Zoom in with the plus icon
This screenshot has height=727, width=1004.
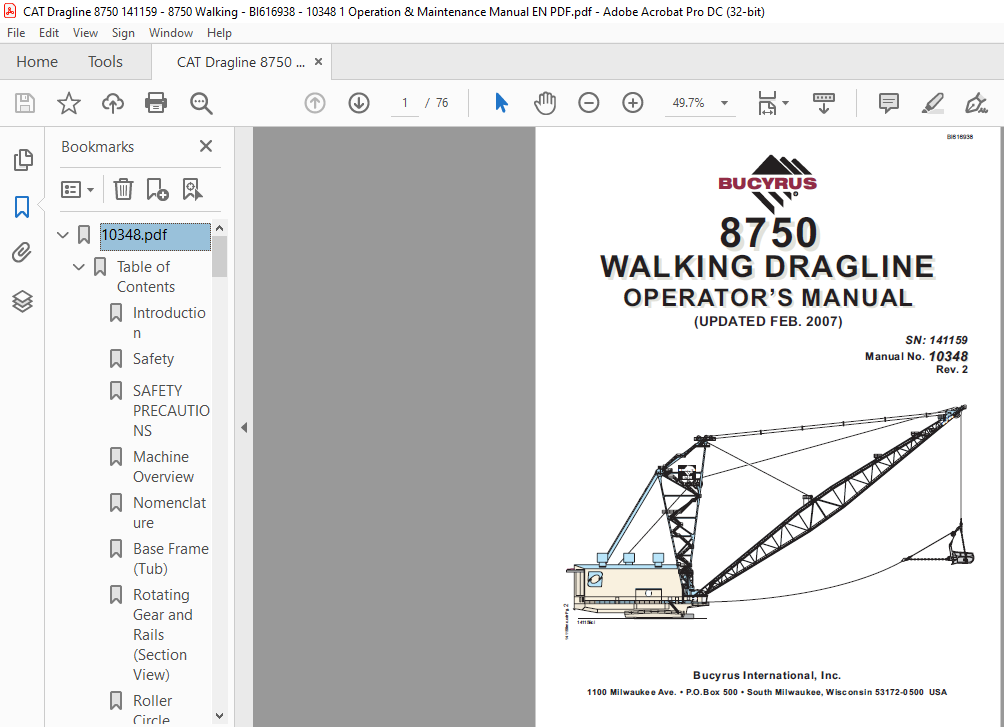pyautogui.click(x=633, y=102)
